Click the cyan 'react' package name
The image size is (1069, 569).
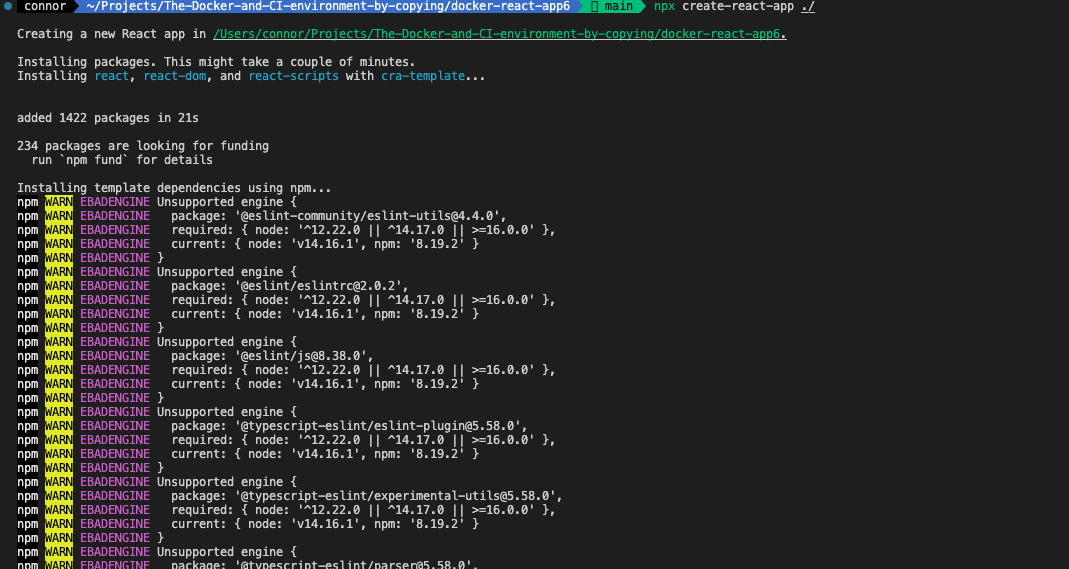point(111,76)
